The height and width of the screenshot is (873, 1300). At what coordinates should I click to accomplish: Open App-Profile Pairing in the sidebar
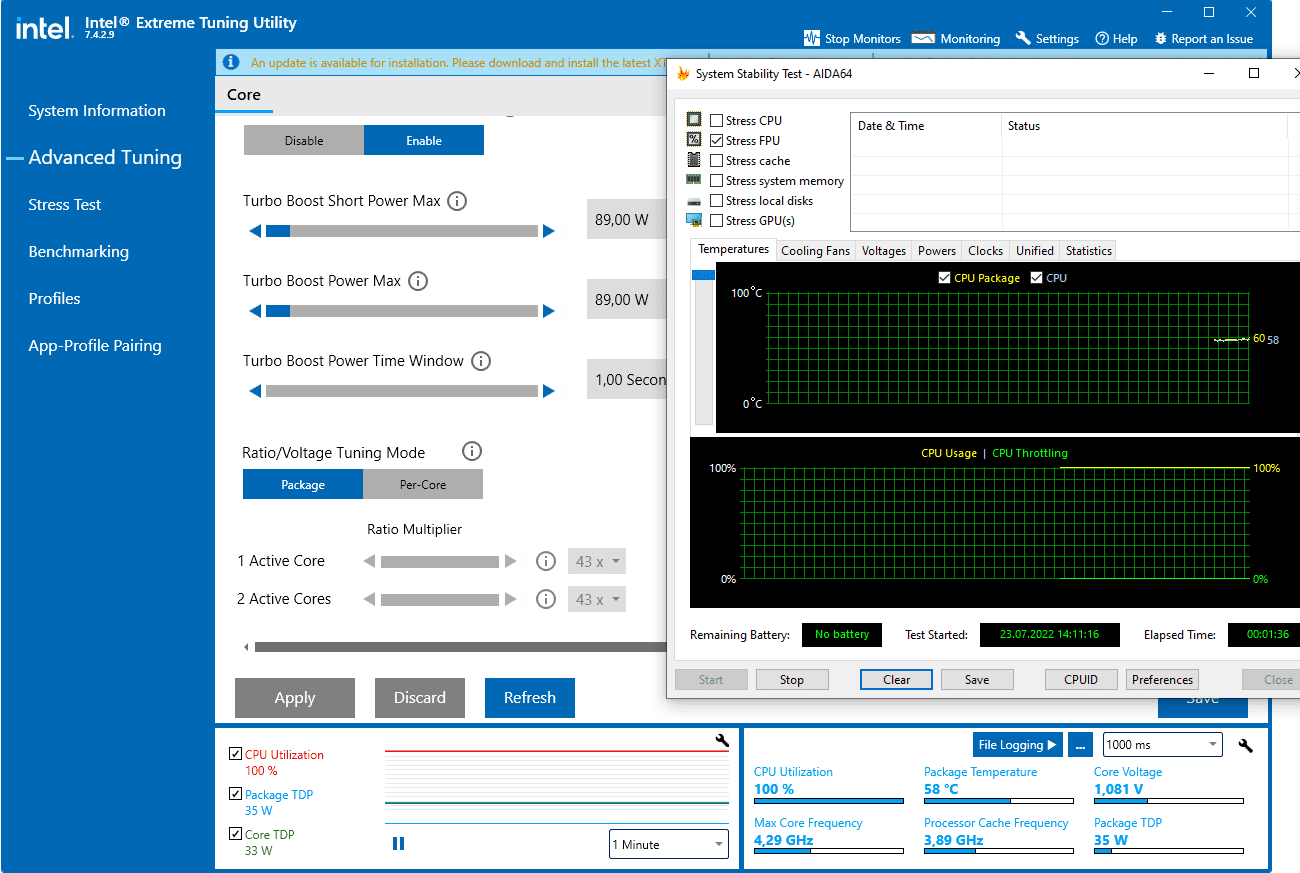pos(95,346)
